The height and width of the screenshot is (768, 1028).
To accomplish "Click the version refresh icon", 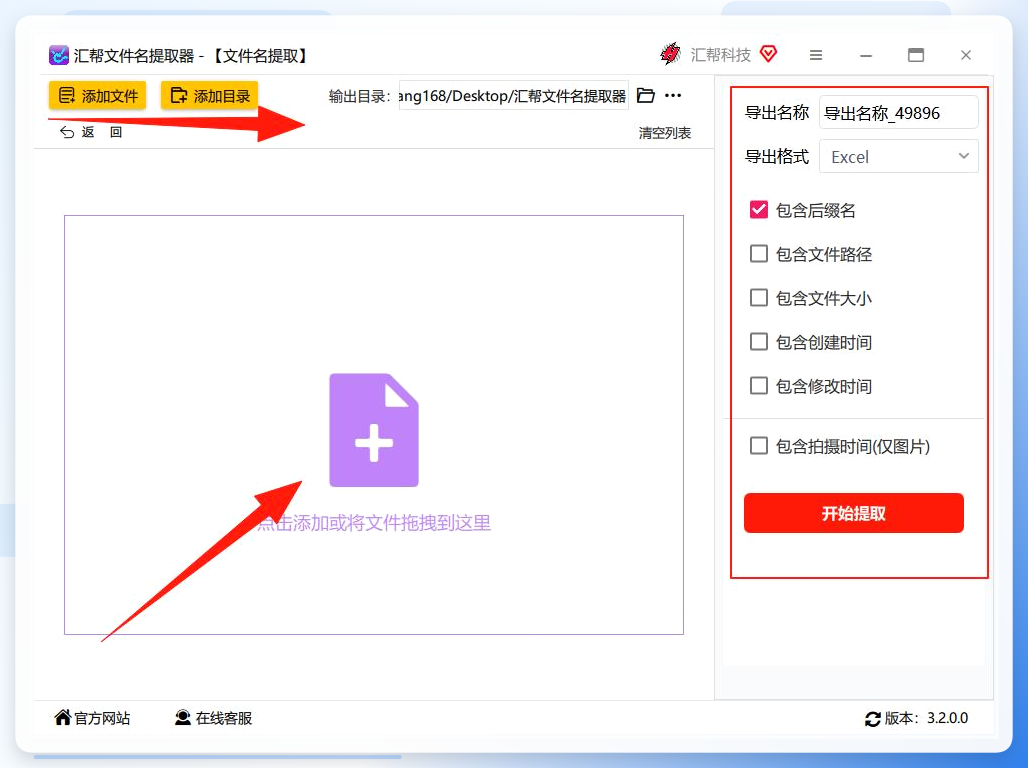I will click(873, 719).
